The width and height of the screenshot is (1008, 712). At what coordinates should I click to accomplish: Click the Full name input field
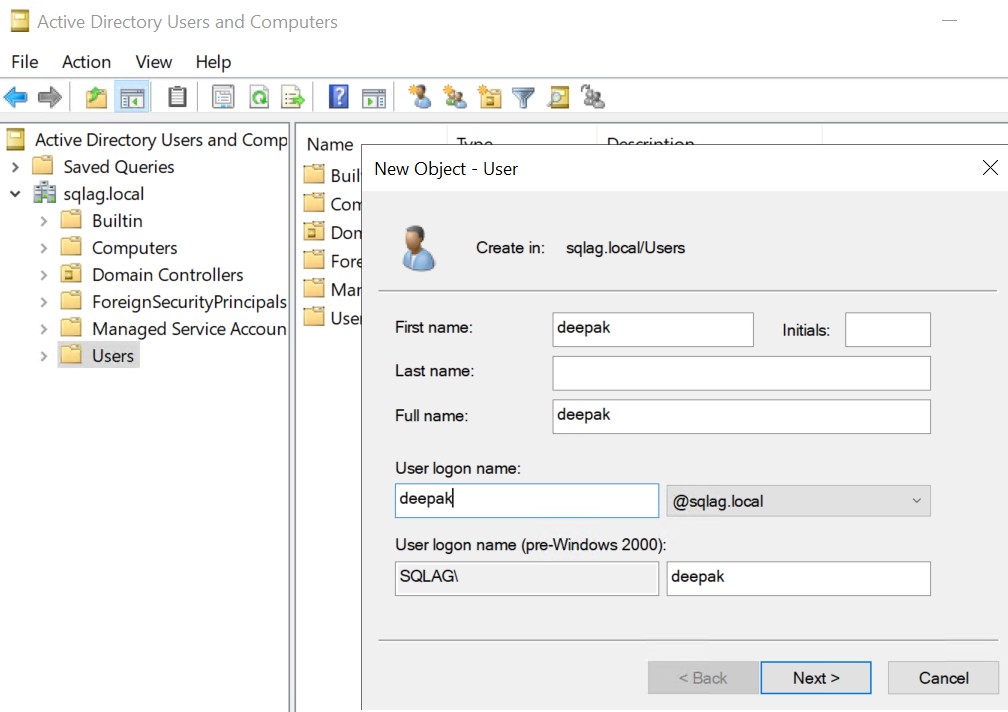[741, 416]
